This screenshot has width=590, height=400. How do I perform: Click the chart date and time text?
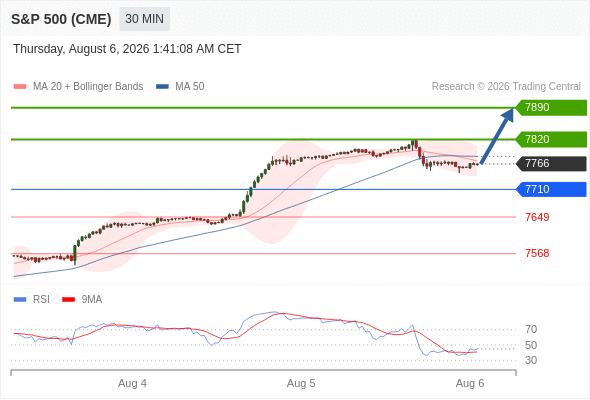point(127,49)
